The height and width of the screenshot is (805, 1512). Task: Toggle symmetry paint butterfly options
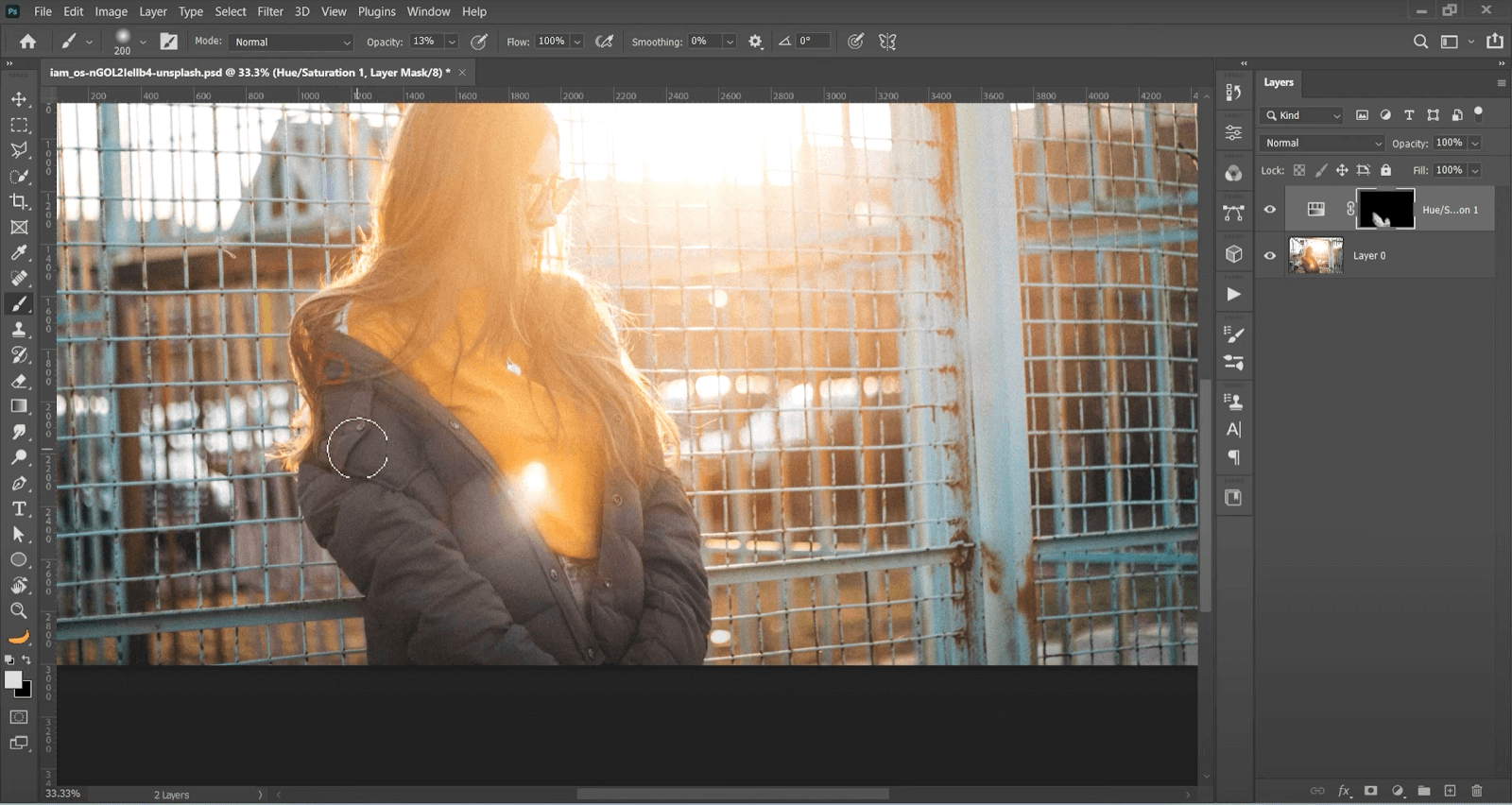tap(887, 42)
